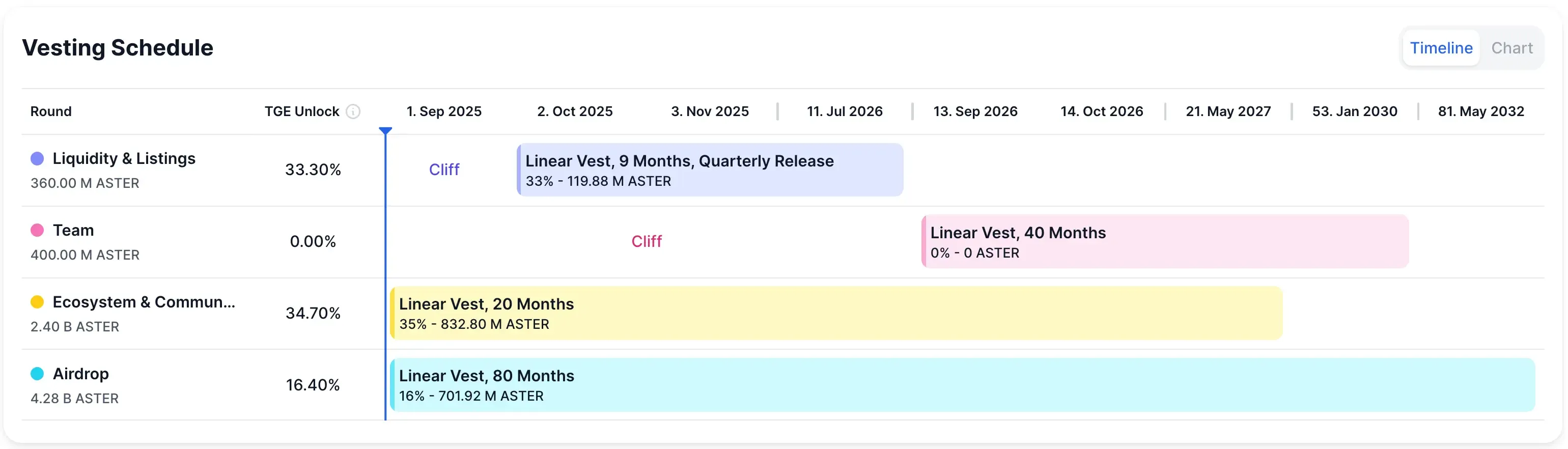Click the 33.30% TGE Unlock value

(313, 170)
